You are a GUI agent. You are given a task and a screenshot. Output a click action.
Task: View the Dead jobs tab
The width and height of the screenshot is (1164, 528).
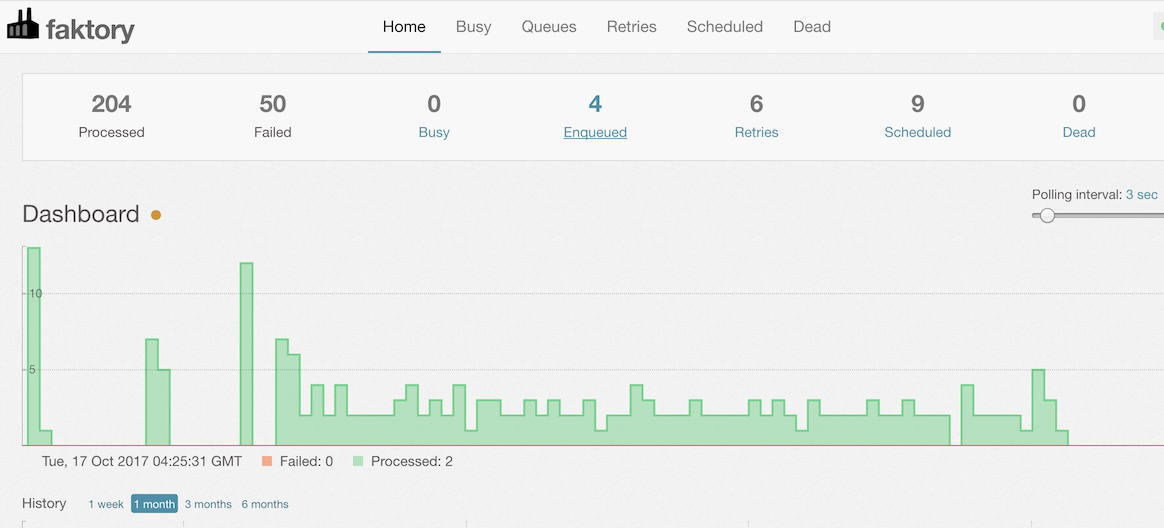pos(811,27)
